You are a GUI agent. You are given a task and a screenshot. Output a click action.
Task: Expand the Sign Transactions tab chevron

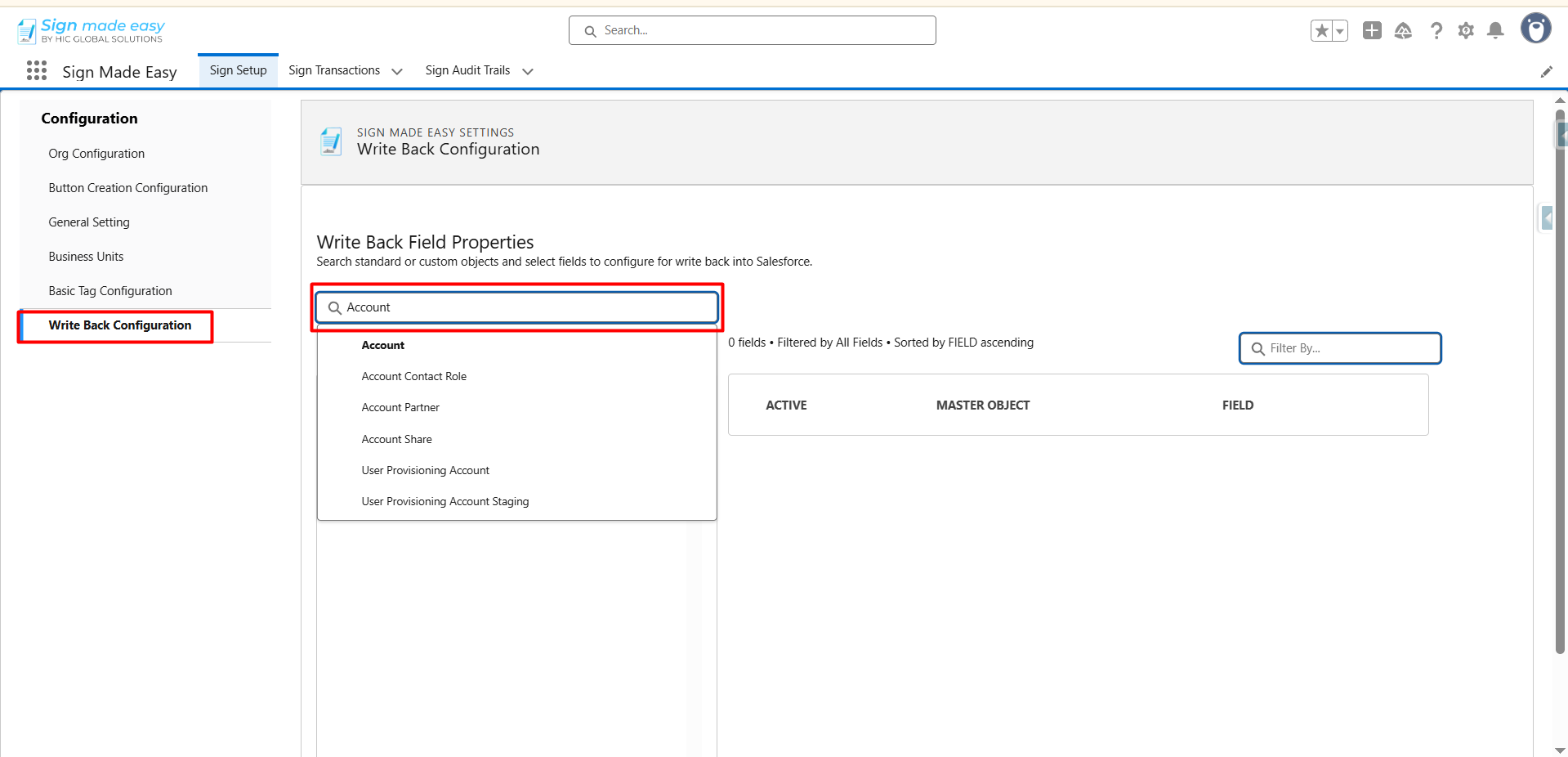click(397, 72)
